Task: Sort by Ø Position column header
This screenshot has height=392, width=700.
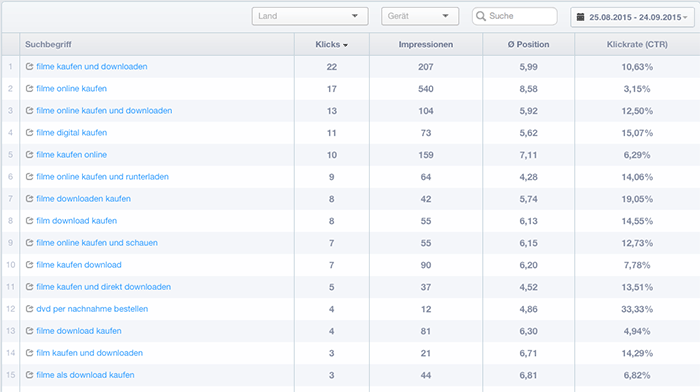Action: [x=529, y=44]
